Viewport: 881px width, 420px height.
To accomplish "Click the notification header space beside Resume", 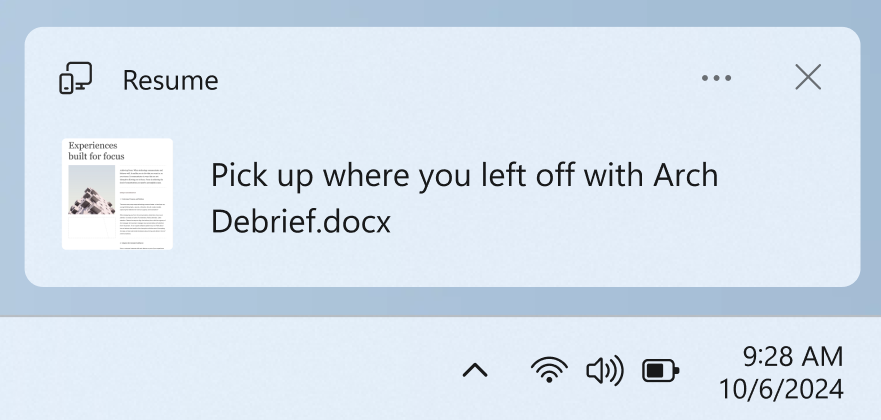I will (450, 79).
